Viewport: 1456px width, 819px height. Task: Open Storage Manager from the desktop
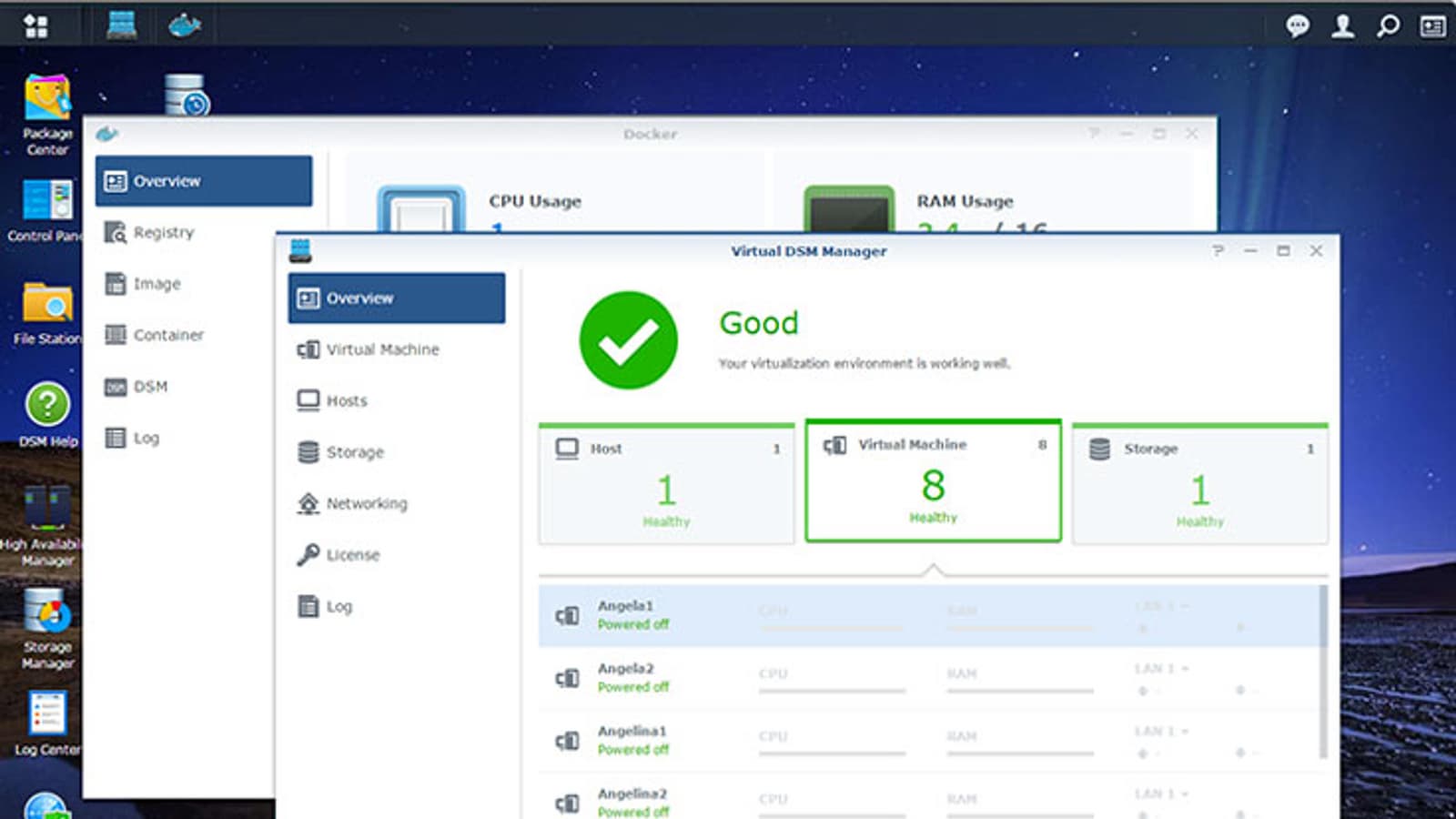[47, 629]
